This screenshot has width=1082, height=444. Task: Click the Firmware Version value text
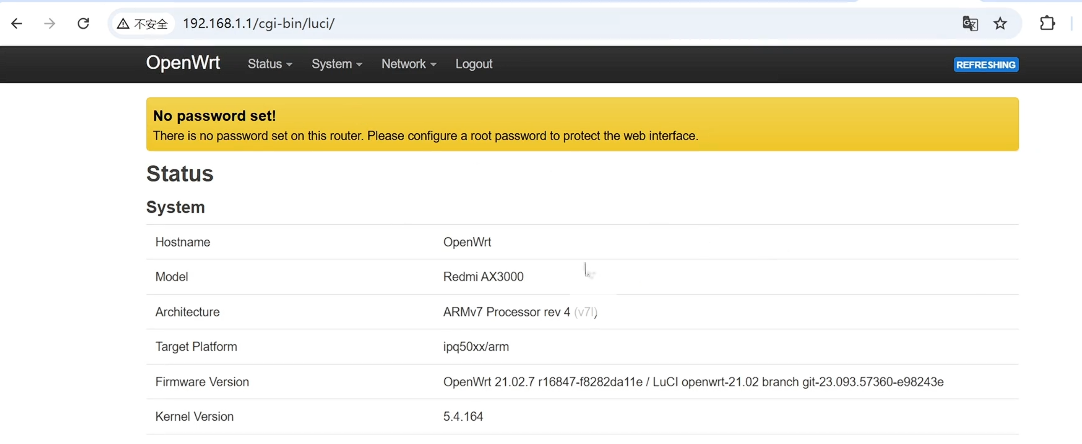click(693, 382)
